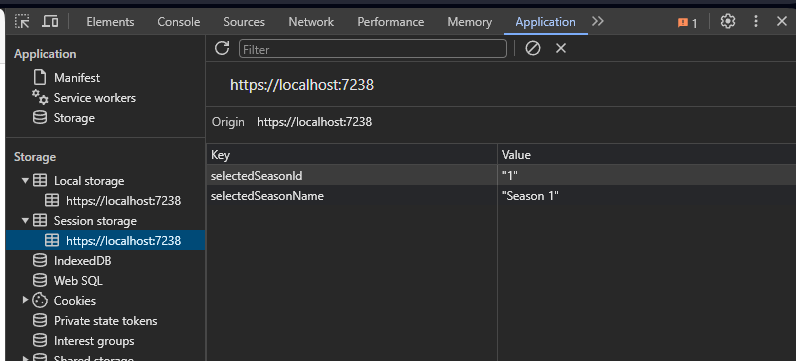This screenshot has height=361, width=796.
Task: Select the selectedSeasonName row
Action: (501, 196)
